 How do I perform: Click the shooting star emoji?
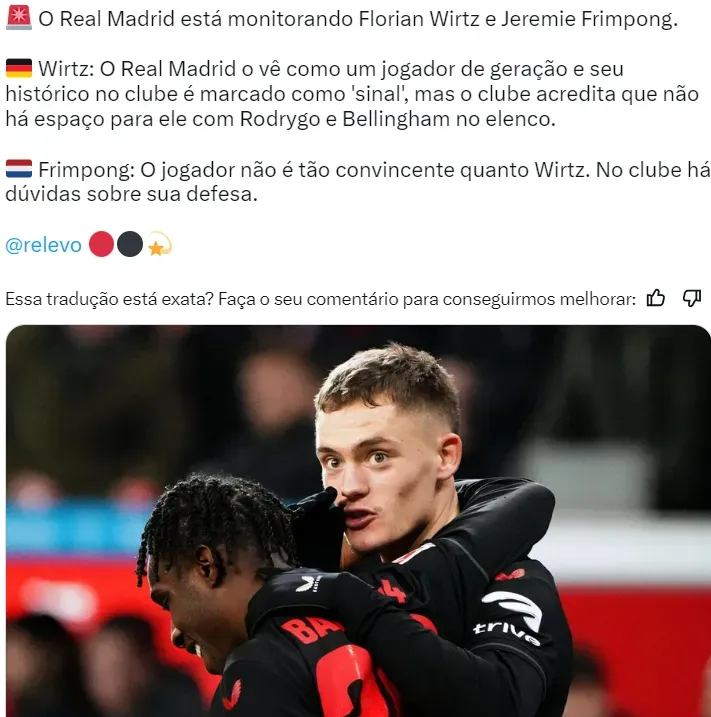(x=159, y=244)
